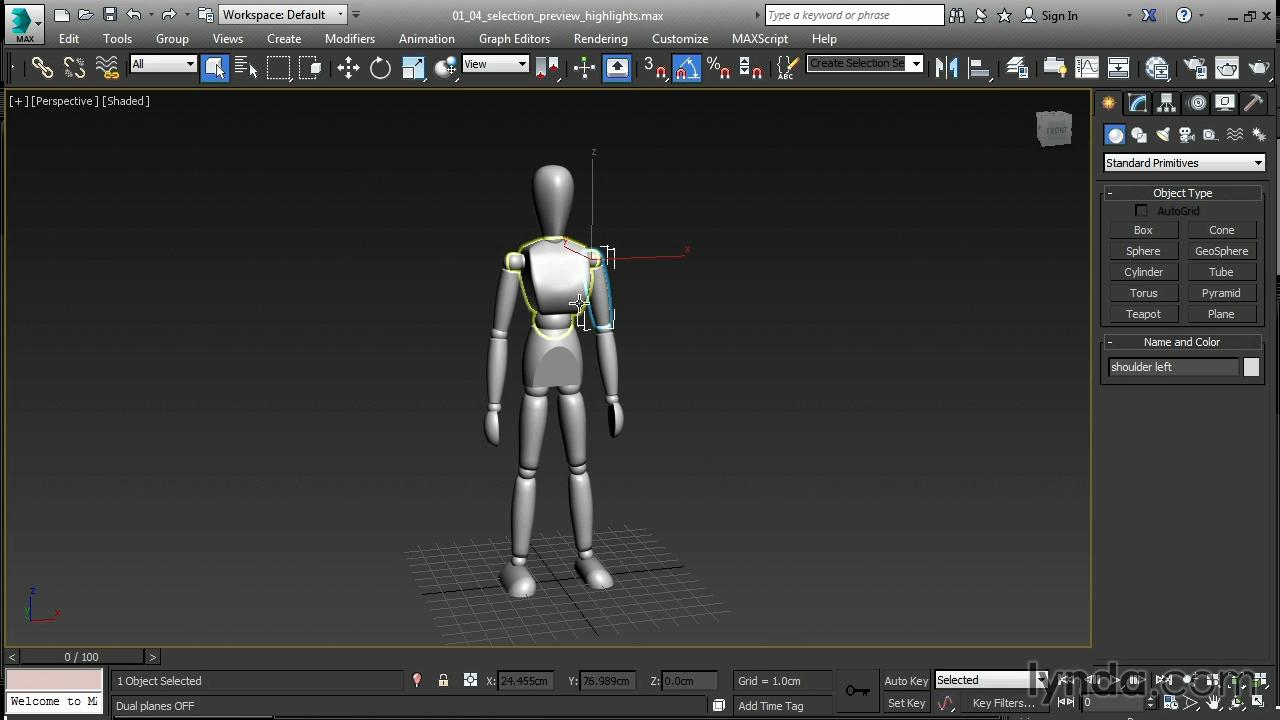
Task: Open the Graph Editors menu
Action: (x=514, y=38)
